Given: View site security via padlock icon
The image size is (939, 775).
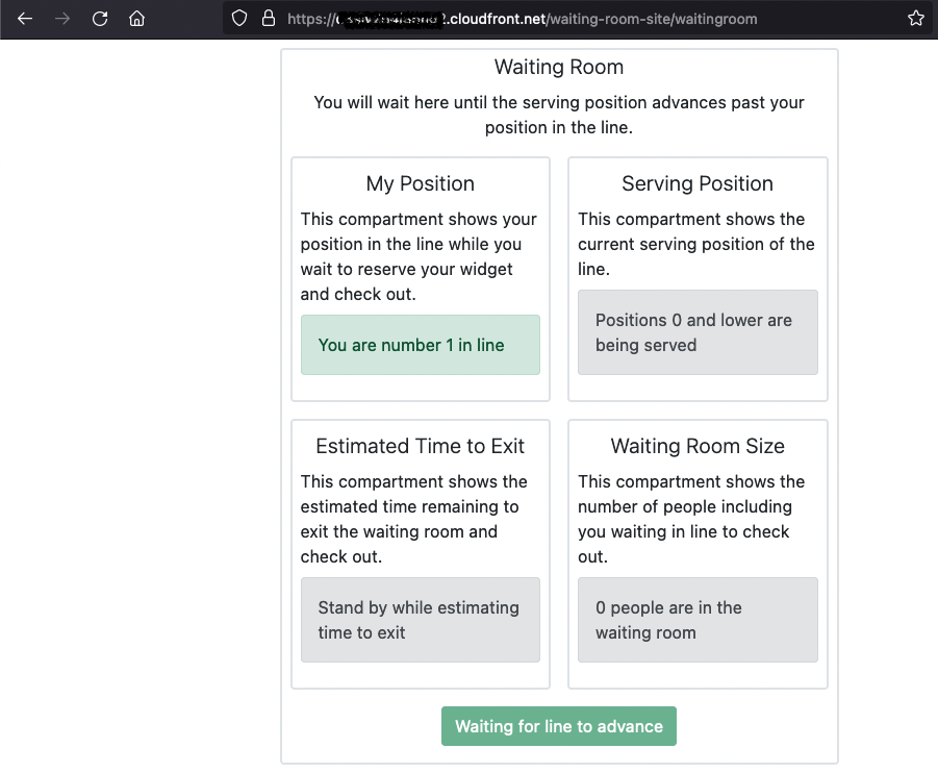Looking at the screenshot, I should 268,19.
